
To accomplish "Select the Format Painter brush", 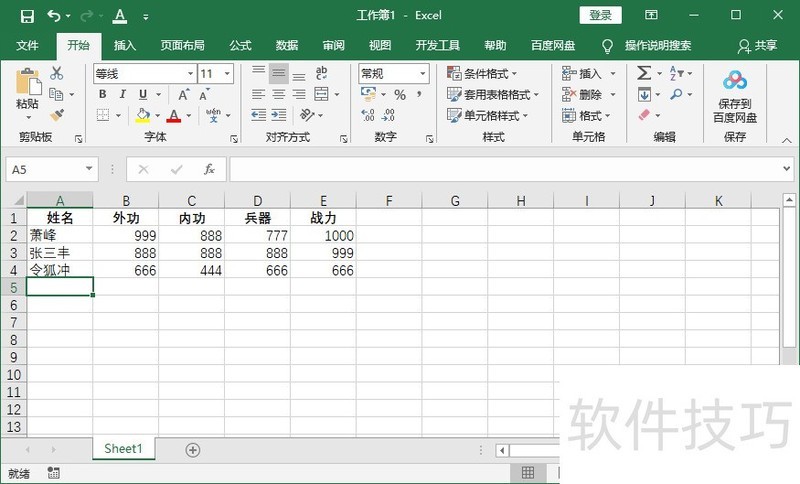I will pos(57,115).
